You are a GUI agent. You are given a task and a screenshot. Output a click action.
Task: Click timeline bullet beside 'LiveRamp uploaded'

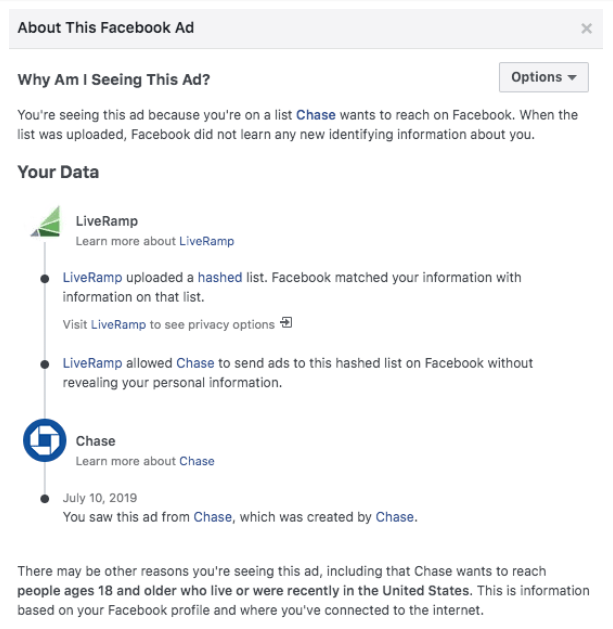pos(44,278)
